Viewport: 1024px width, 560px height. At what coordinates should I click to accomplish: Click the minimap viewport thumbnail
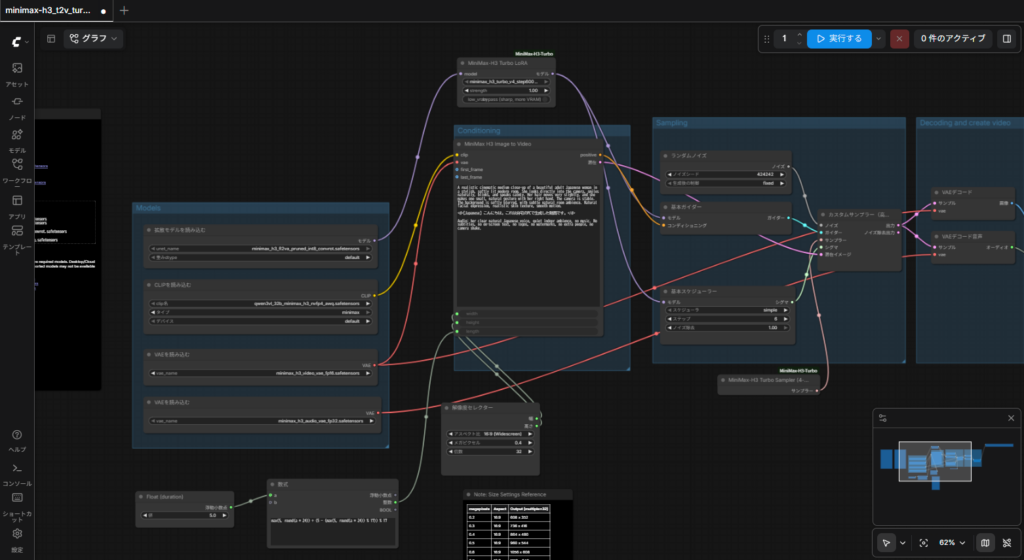(x=935, y=461)
